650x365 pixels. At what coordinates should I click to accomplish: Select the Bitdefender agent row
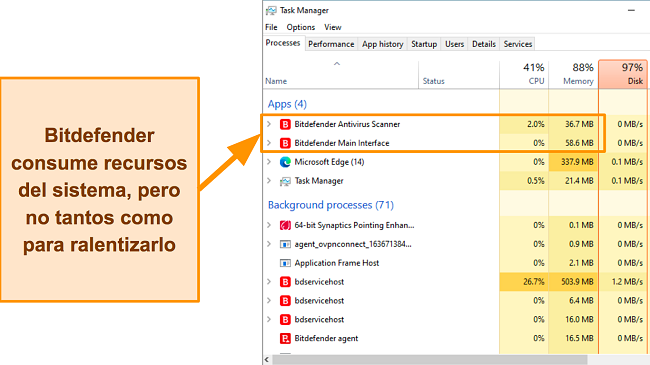[455, 338]
